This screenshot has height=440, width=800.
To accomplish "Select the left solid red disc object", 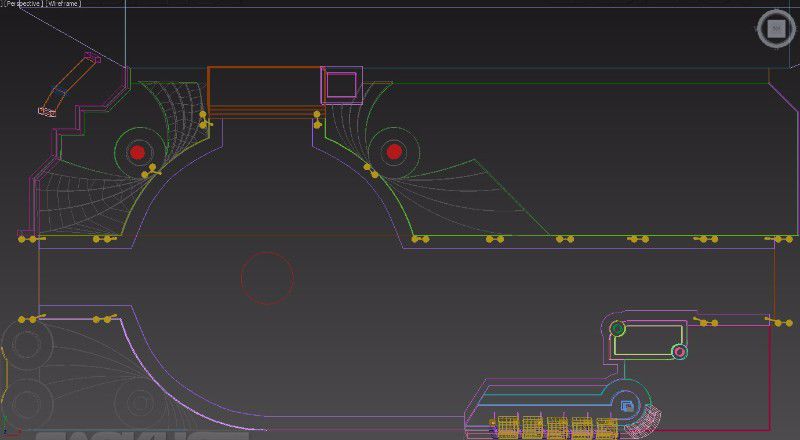I will tap(137, 152).
